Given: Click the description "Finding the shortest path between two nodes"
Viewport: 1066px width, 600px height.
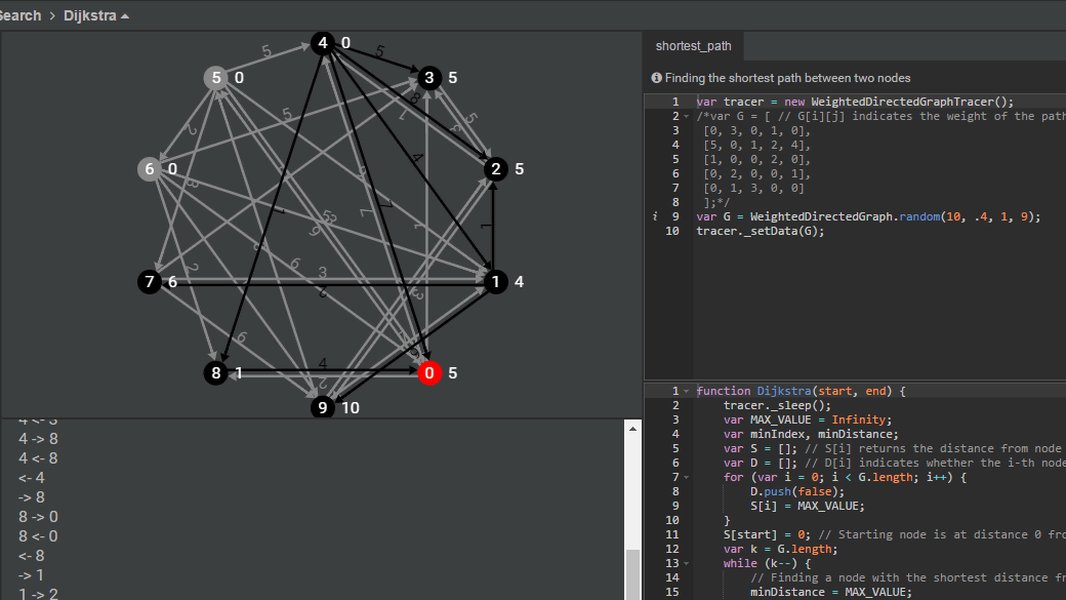Looking at the screenshot, I should [x=787, y=78].
